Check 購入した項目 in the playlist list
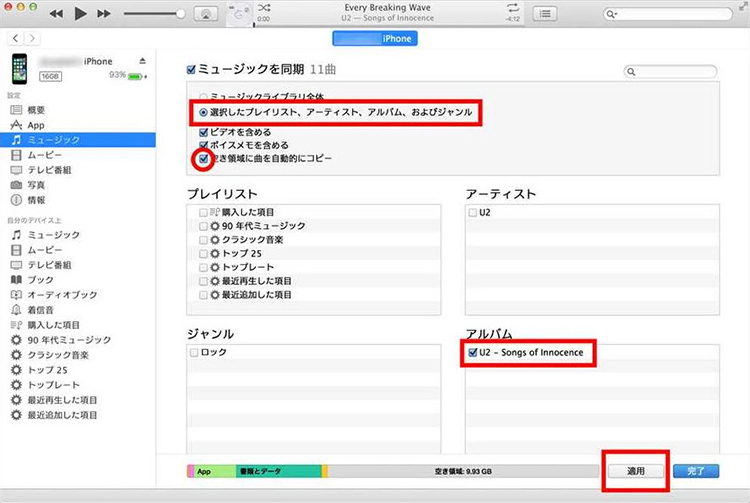 coord(203,212)
